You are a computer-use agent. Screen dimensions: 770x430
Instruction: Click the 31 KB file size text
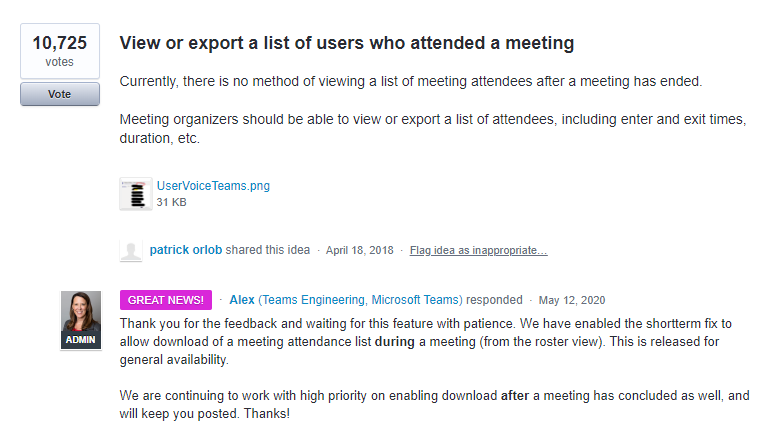coord(171,202)
